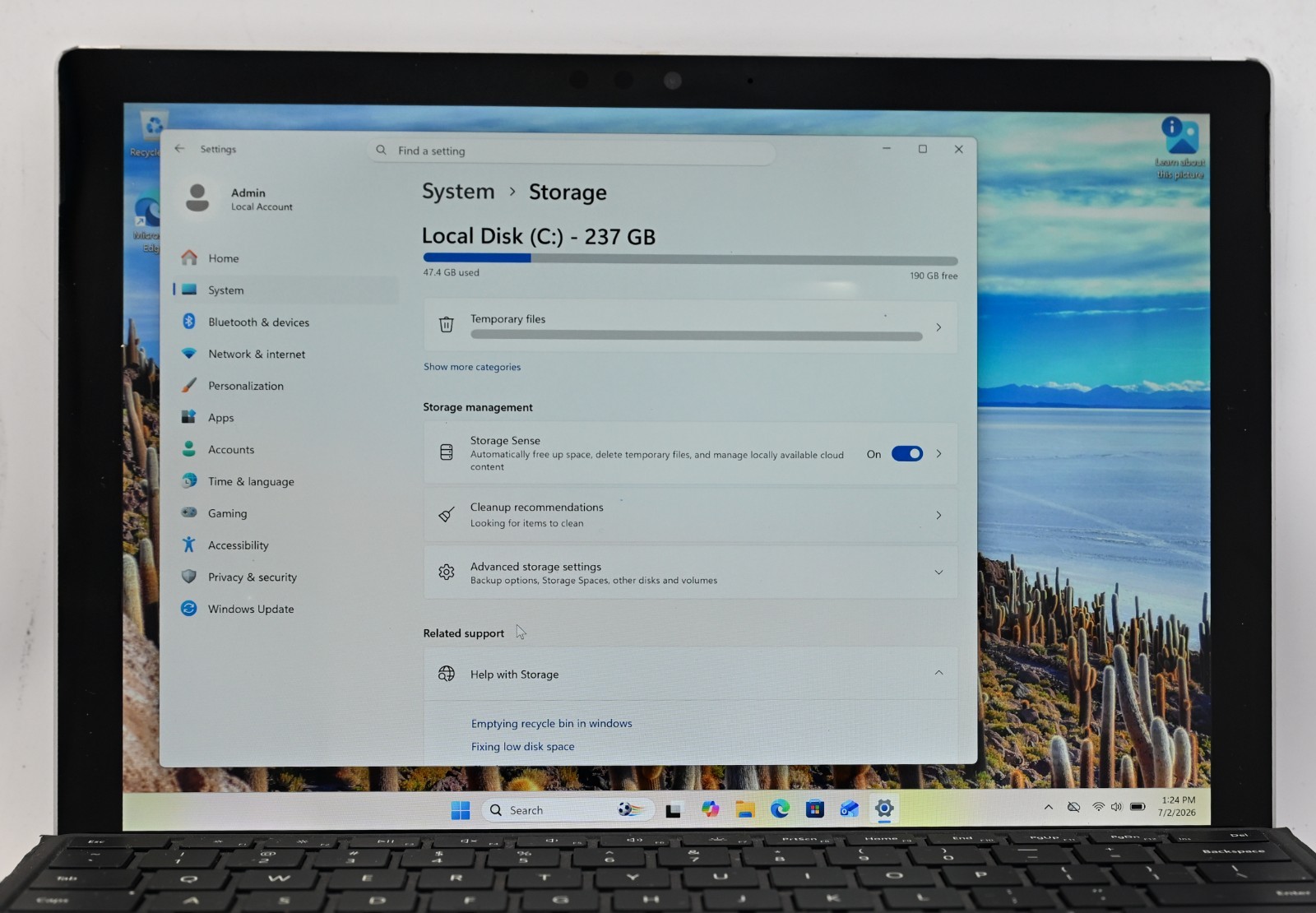Click the Storage management heading
Screen dimensions: 1316x913
[478, 407]
